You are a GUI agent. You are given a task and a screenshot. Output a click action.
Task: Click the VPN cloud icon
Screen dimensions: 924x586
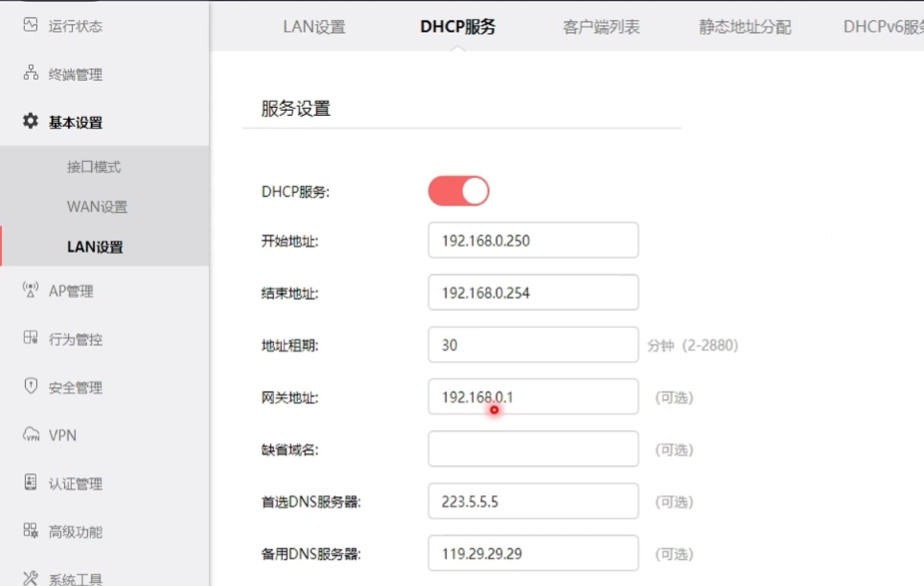click(30, 435)
